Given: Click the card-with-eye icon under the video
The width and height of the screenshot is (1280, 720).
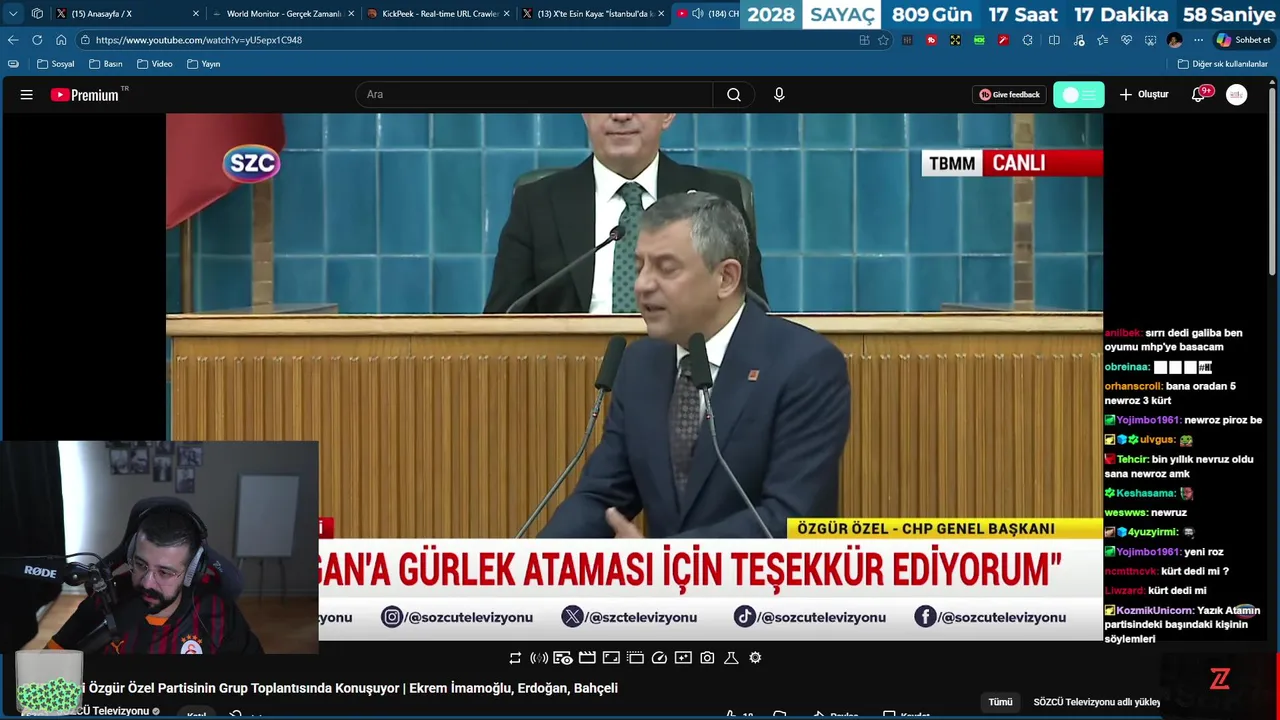Looking at the screenshot, I should click(x=563, y=657).
